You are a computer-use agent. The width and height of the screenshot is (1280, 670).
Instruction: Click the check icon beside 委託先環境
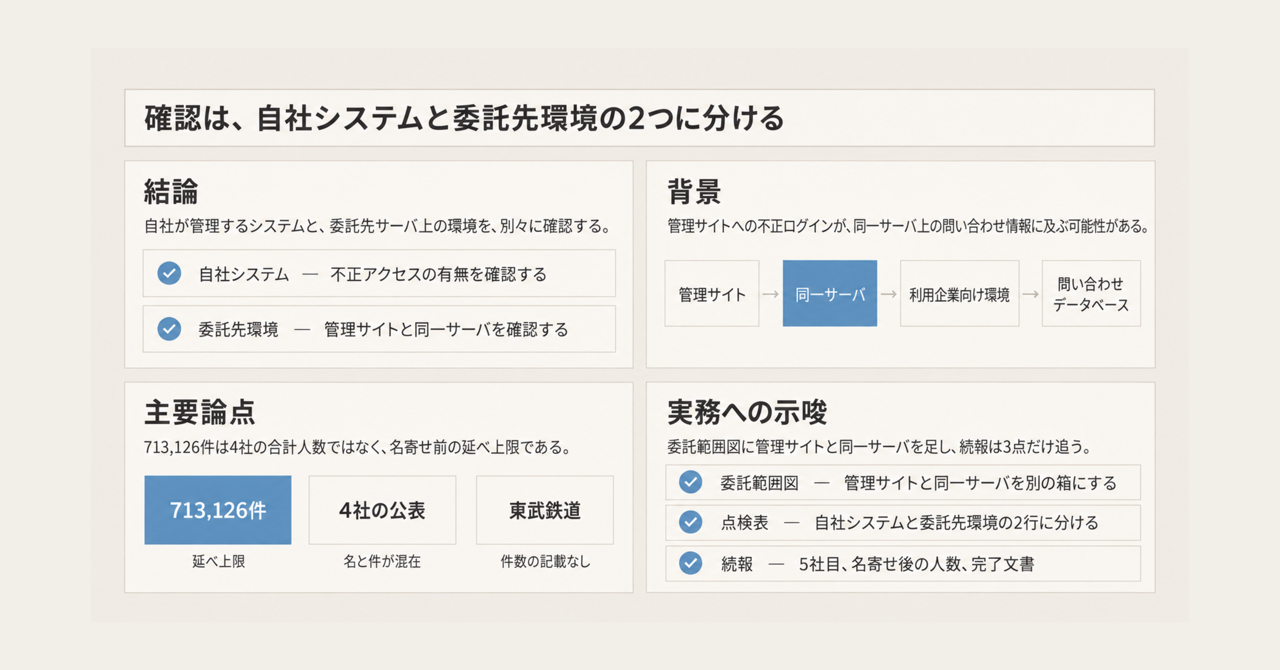point(169,328)
